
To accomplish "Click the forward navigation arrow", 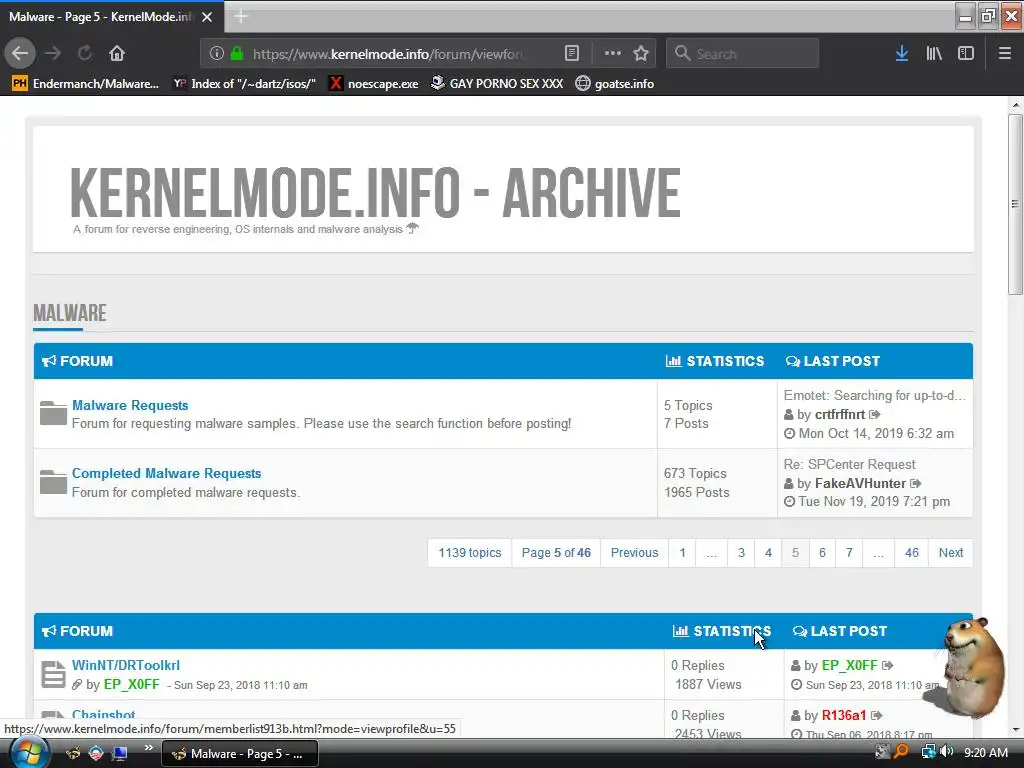I will (53, 54).
